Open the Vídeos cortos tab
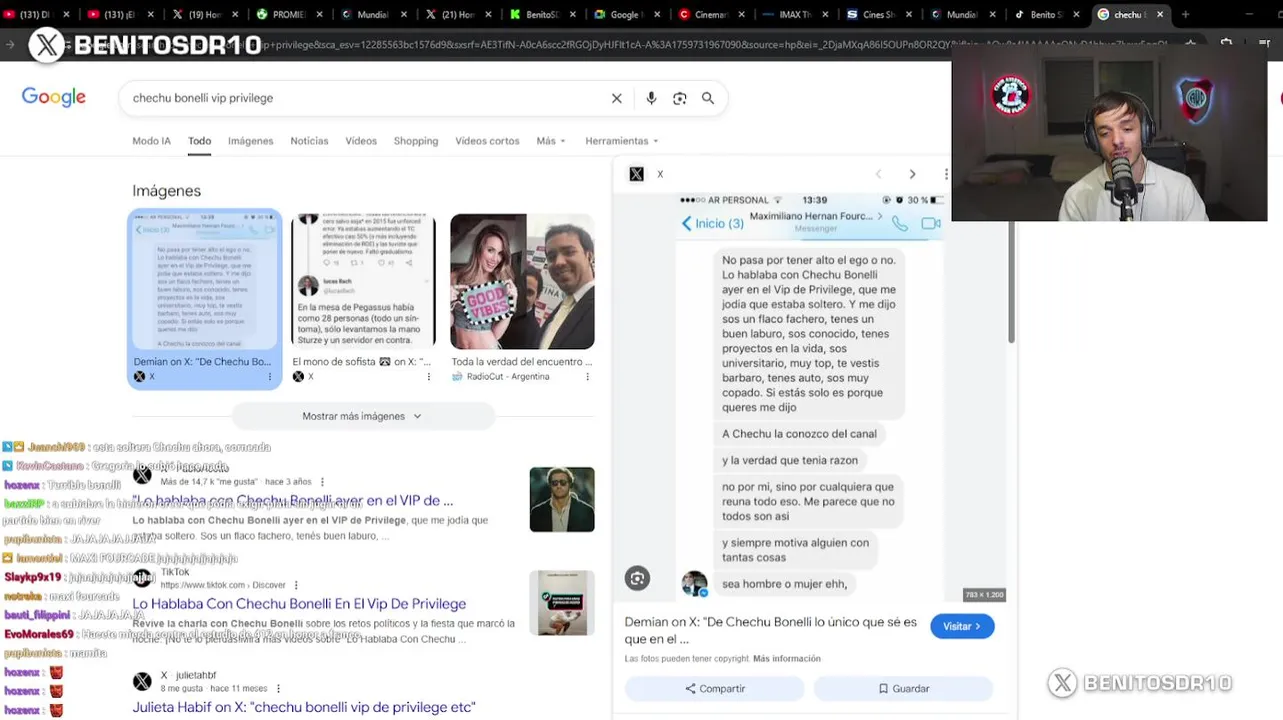Screen dimensions: 1283x720 487,141
